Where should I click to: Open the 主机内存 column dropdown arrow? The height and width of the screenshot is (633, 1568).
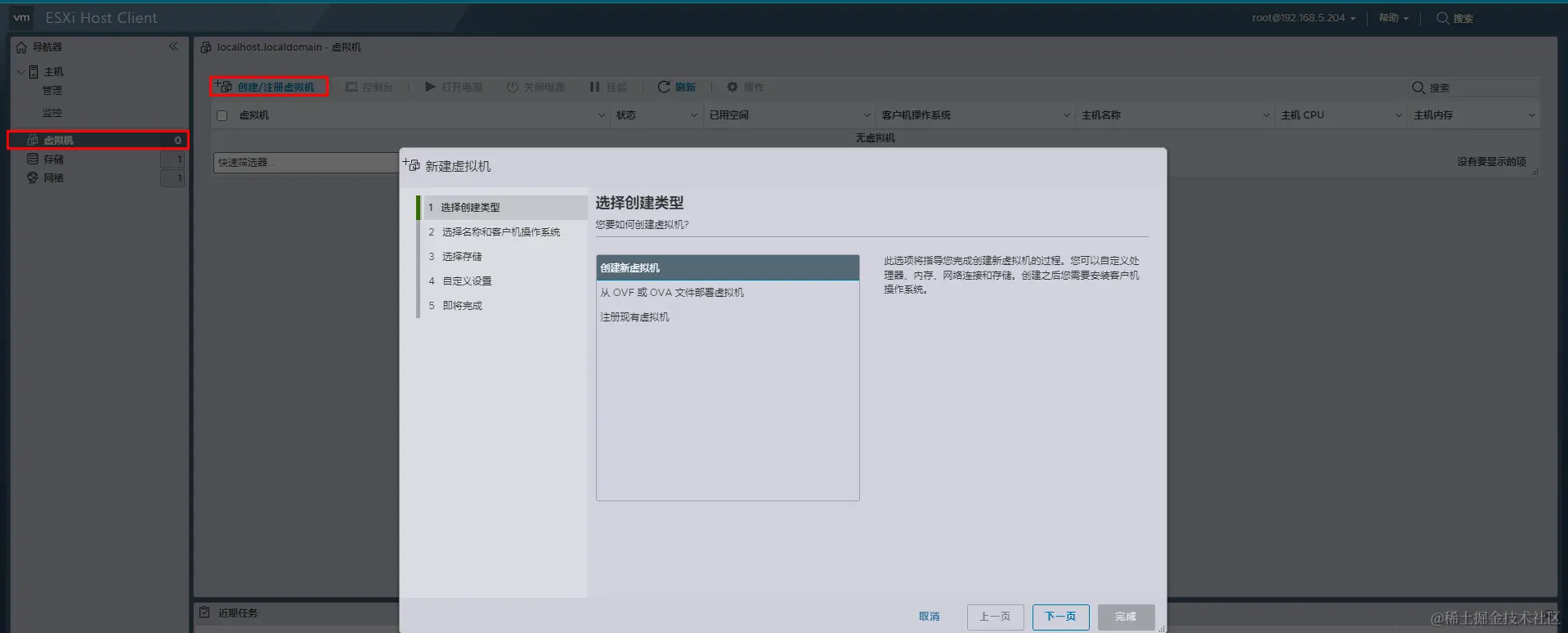point(1531,115)
